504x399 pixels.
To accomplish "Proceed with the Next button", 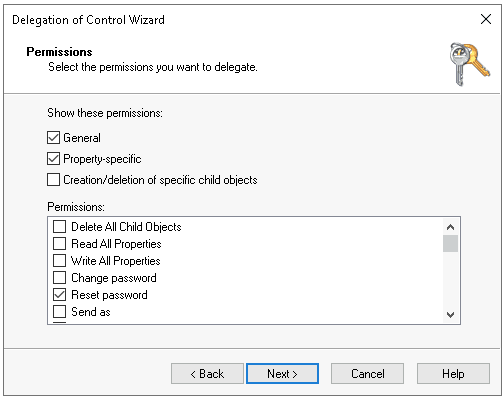I will (x=282, y=374).
